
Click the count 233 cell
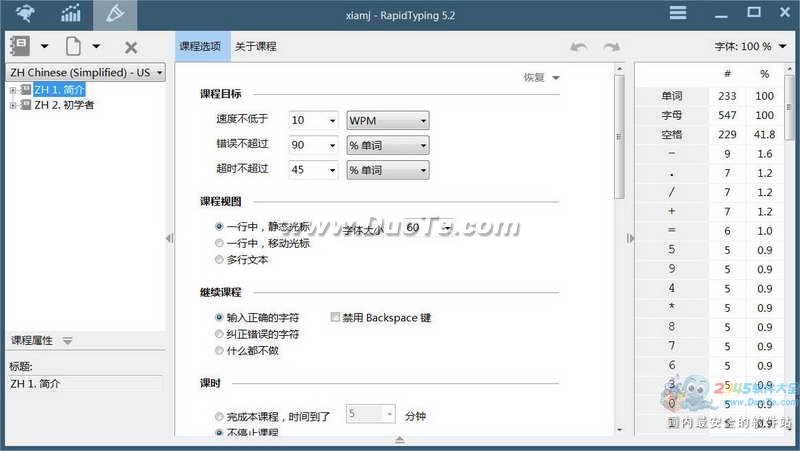[x=727, y=96]
